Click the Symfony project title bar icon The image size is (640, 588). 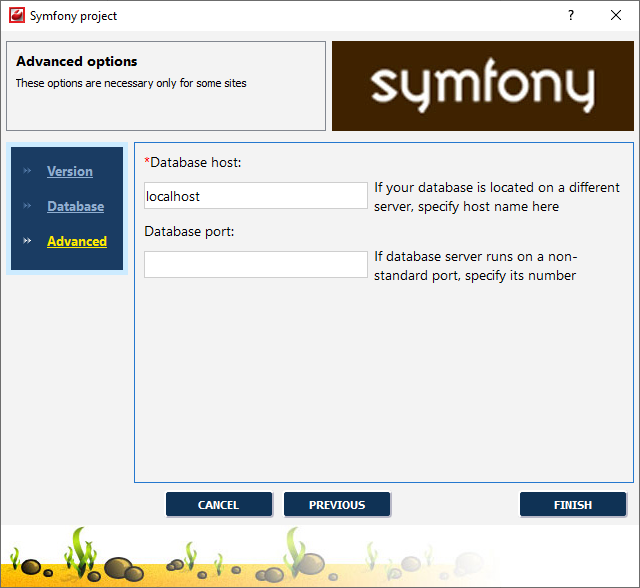point(17,16)
